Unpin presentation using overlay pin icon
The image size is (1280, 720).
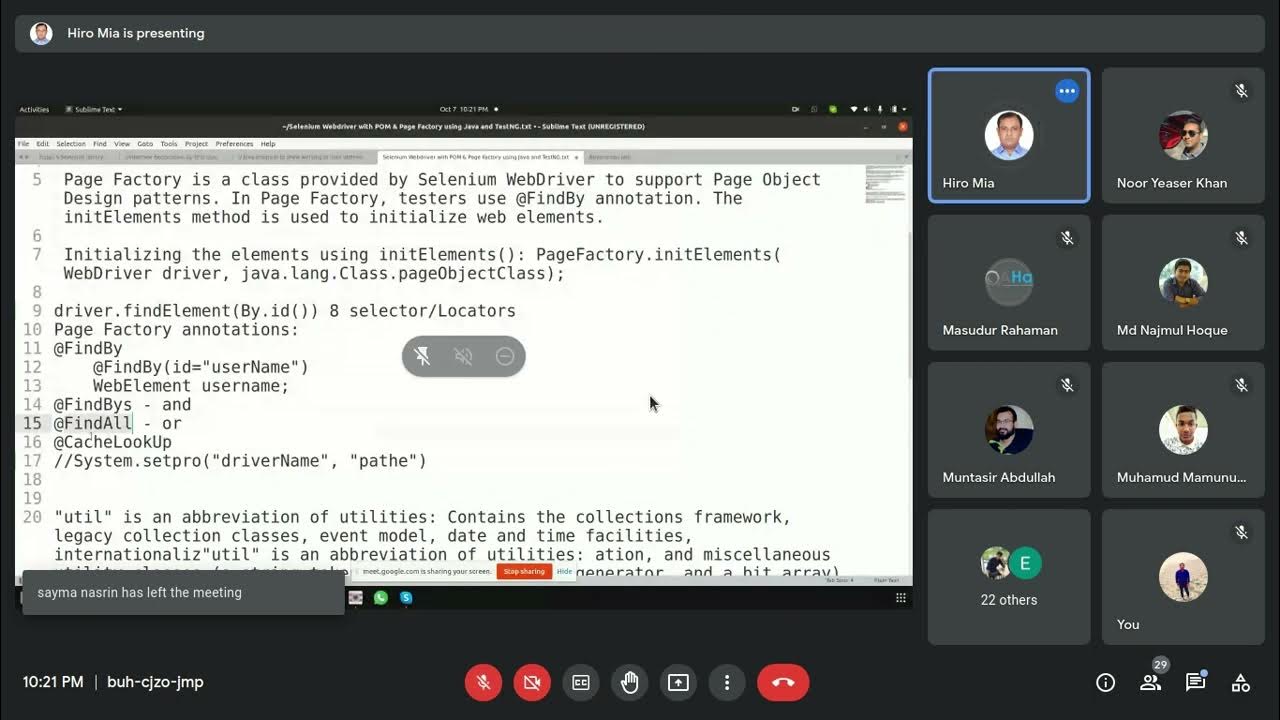[423, 356]
